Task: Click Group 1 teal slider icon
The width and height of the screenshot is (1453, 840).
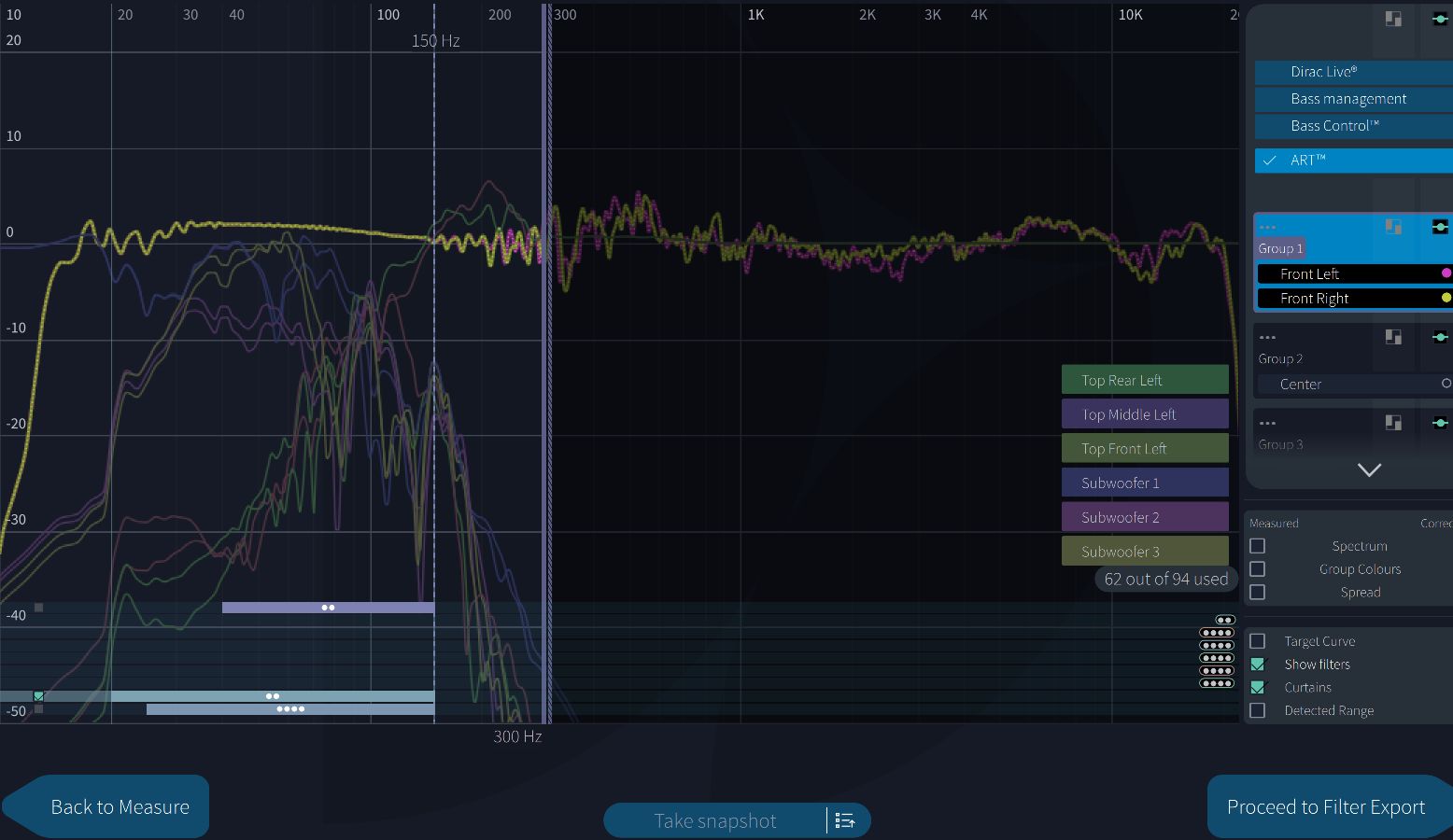Action: (x=1439, y=227)
